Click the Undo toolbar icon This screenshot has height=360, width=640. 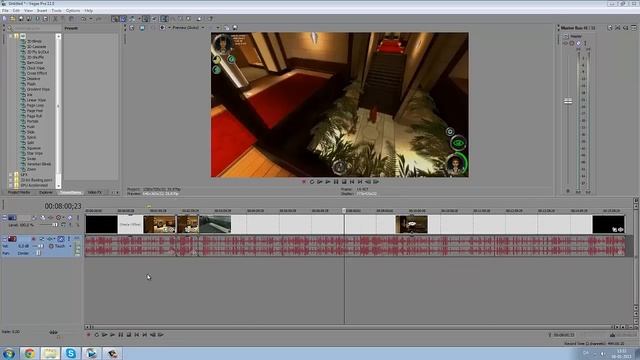(x=84, y=19)
